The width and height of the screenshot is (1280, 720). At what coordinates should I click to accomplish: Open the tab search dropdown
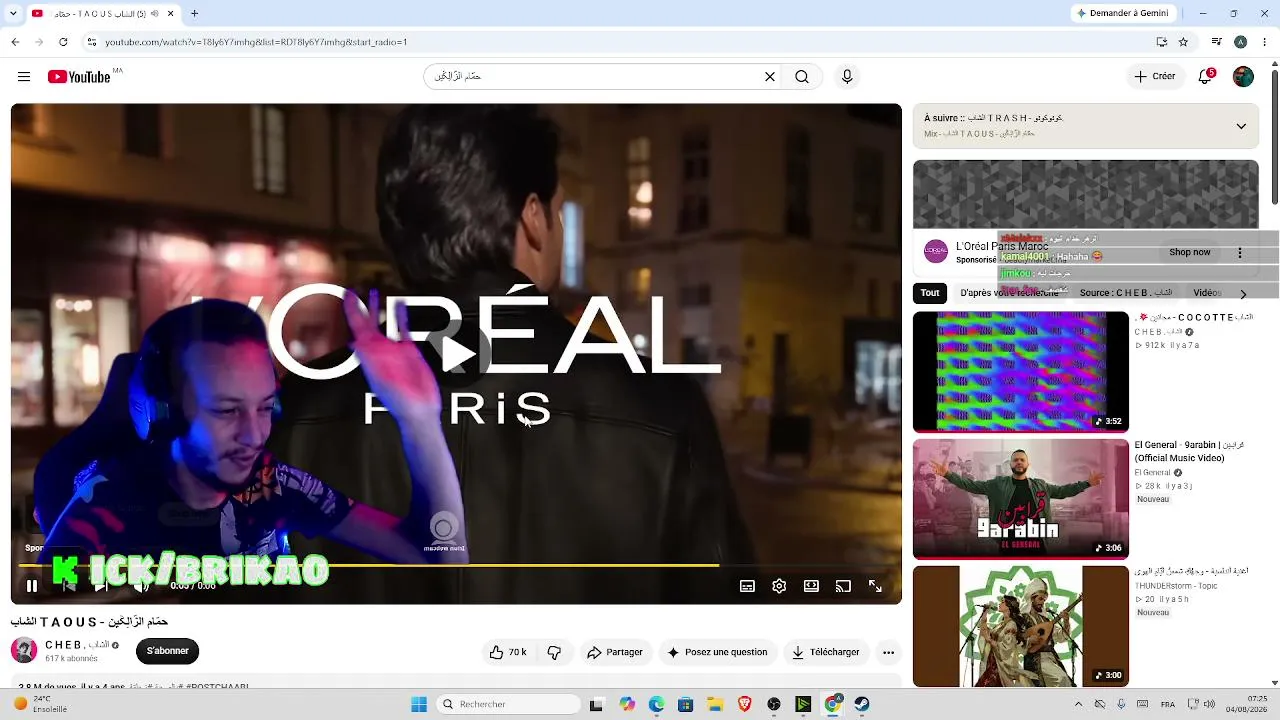pos(14,14)
